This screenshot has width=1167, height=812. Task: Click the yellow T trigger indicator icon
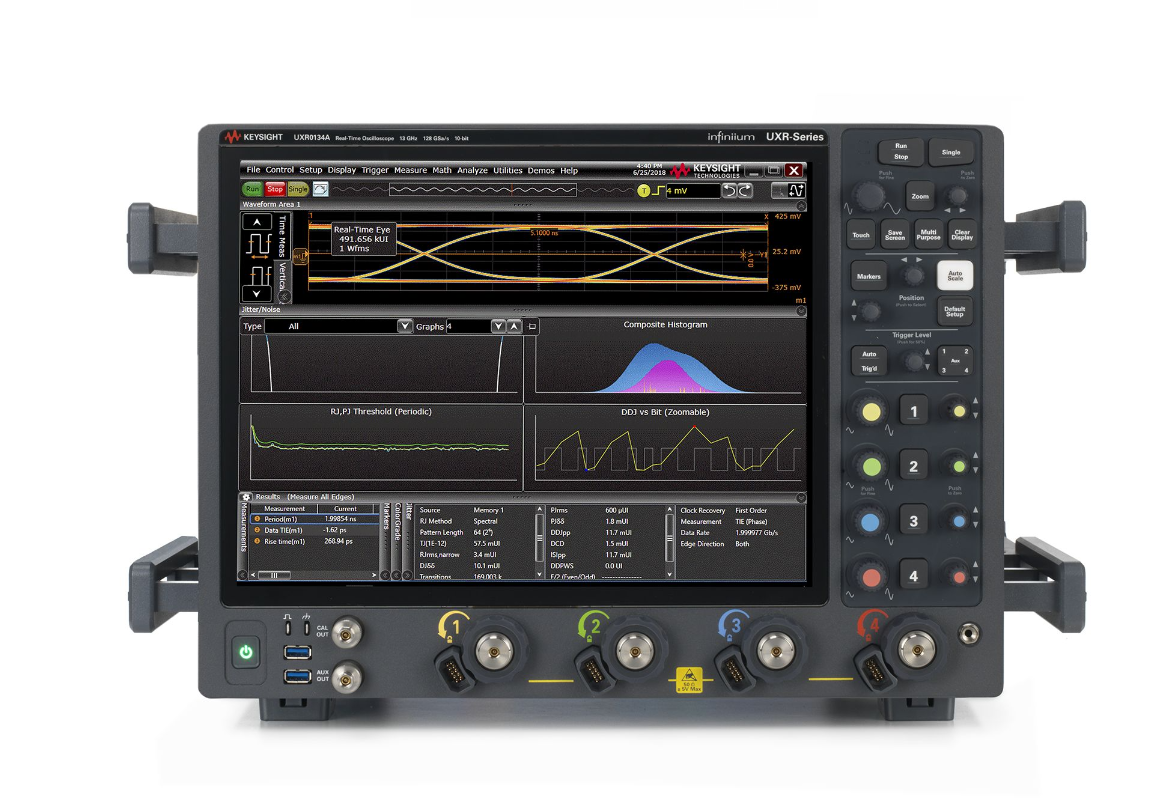644,190
